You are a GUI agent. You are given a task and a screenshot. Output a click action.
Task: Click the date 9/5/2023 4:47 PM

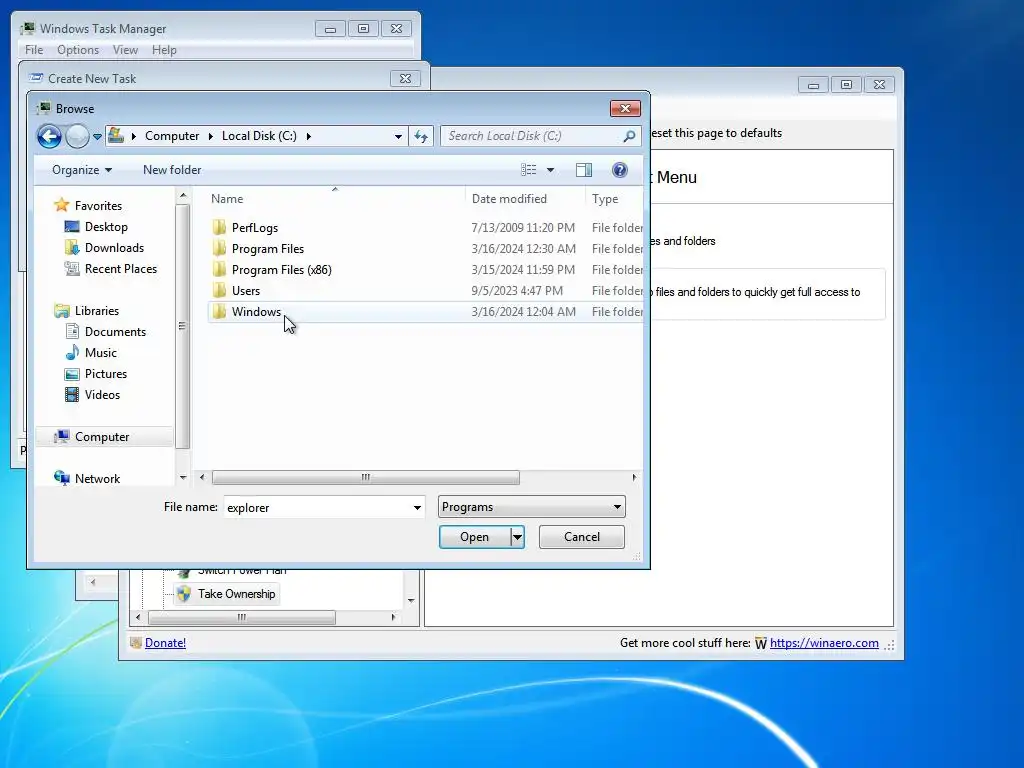pyautogui.click(x=517, y=291)
